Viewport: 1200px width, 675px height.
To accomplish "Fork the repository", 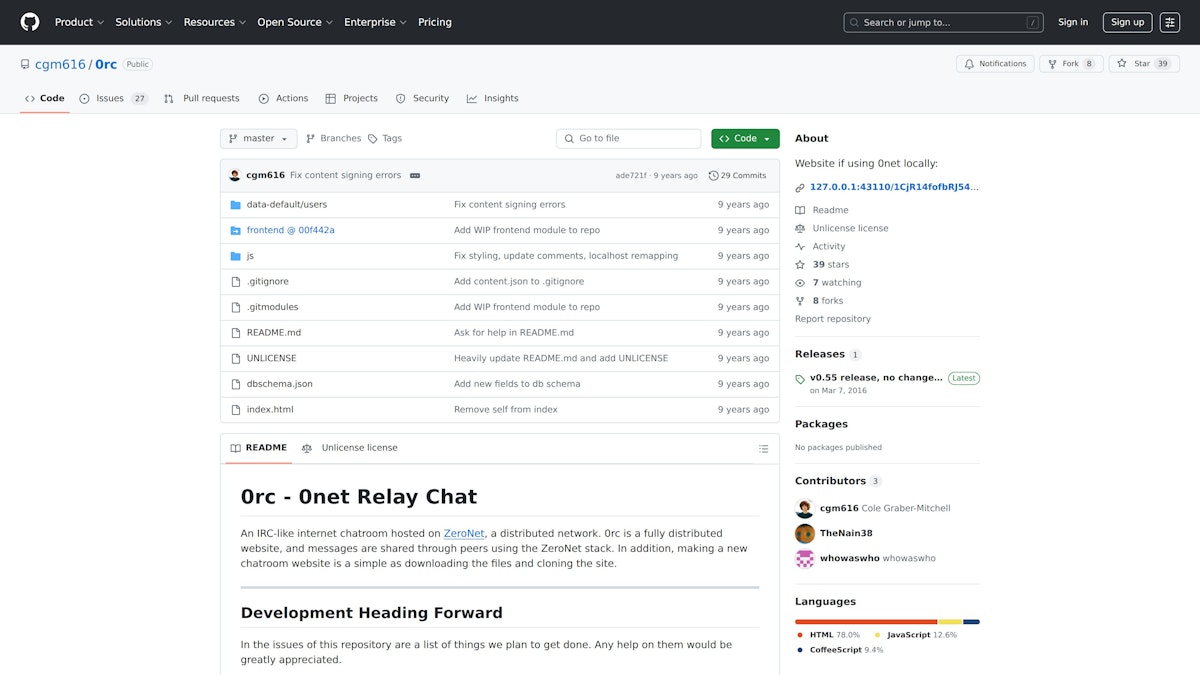I will (1070, 64).
